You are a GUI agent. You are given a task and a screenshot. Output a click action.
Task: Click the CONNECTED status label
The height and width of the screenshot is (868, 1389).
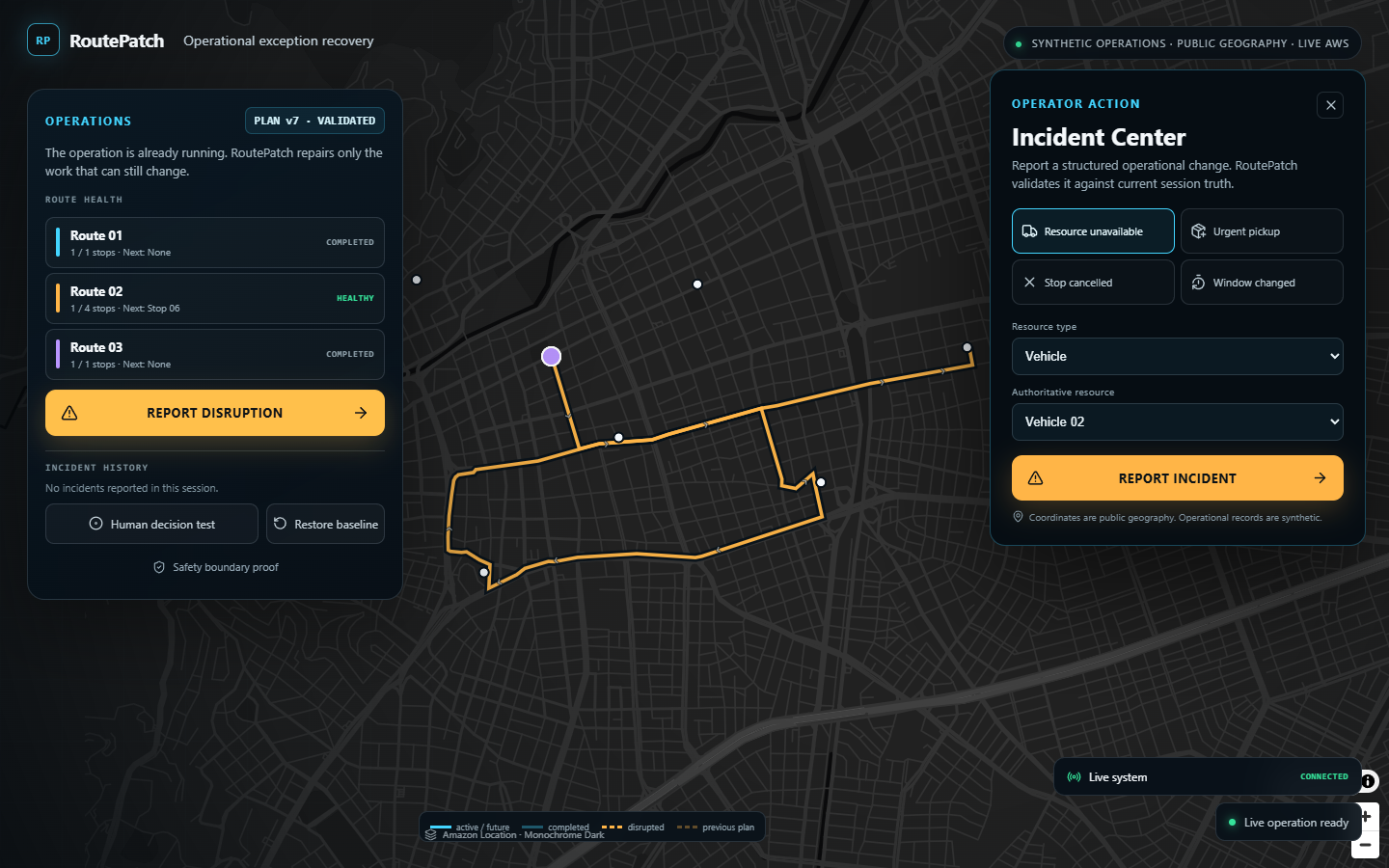coord(1323,776)
